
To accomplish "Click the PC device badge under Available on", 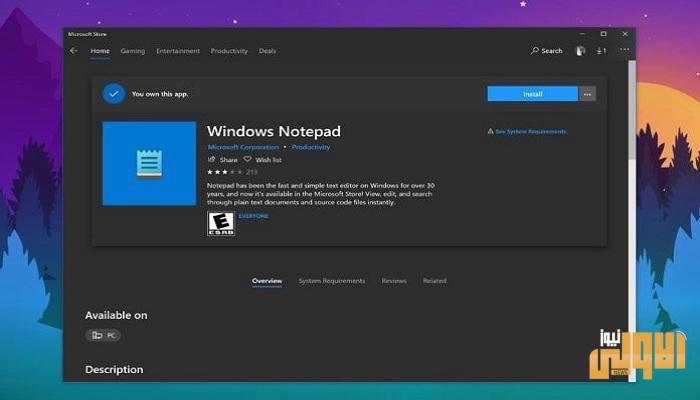I will click(102, 335).
